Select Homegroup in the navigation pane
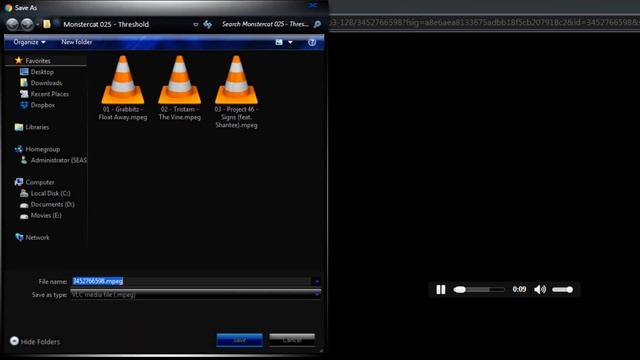640x360 pixels. coord(42,149)
